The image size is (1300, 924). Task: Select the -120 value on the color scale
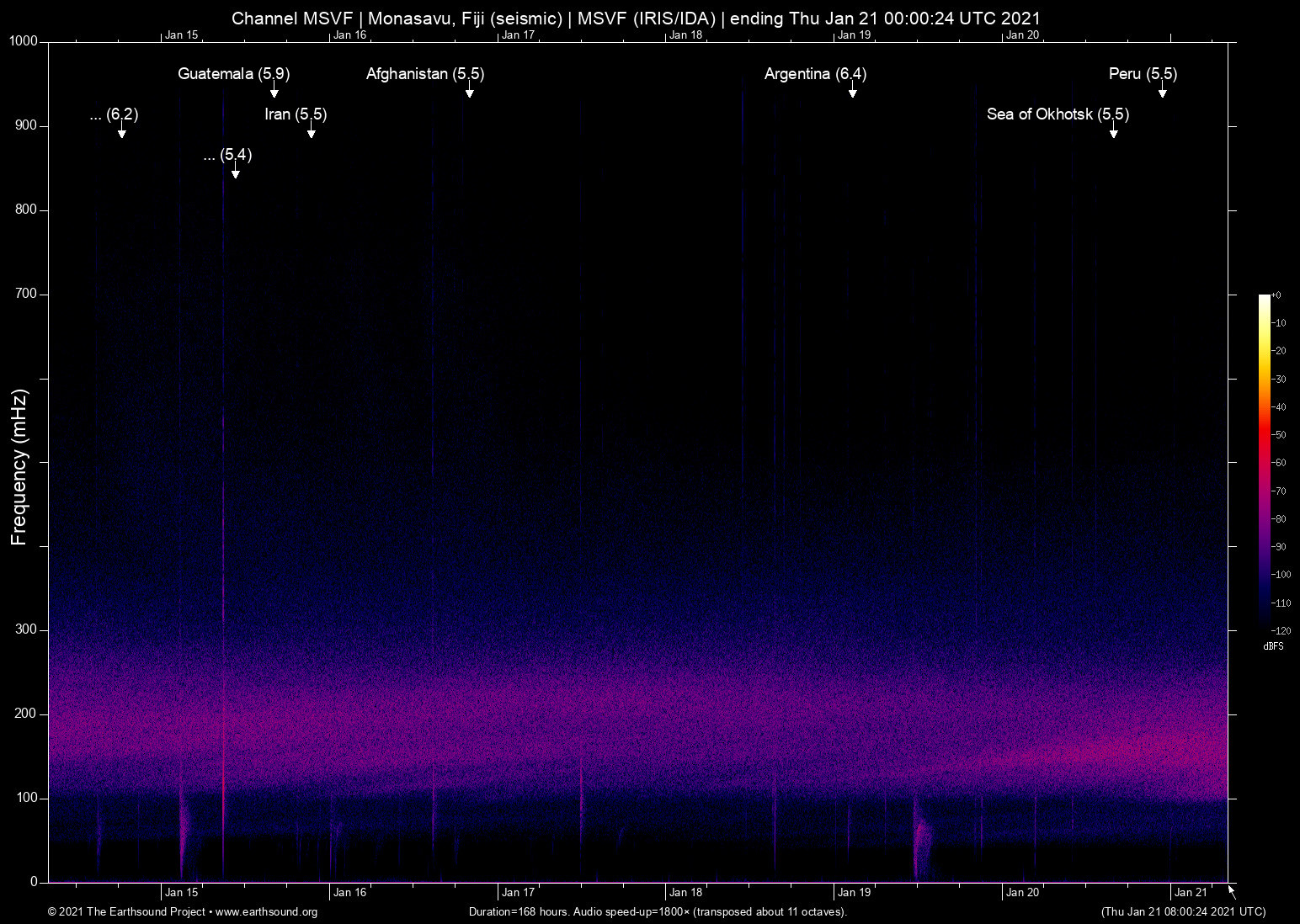pos(1281,631)
